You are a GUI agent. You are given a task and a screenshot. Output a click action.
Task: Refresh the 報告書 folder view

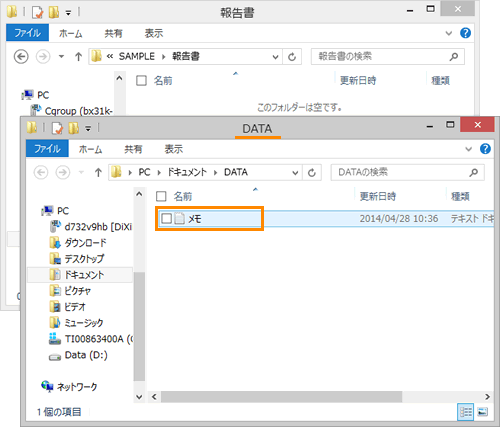tap(292, 57)
